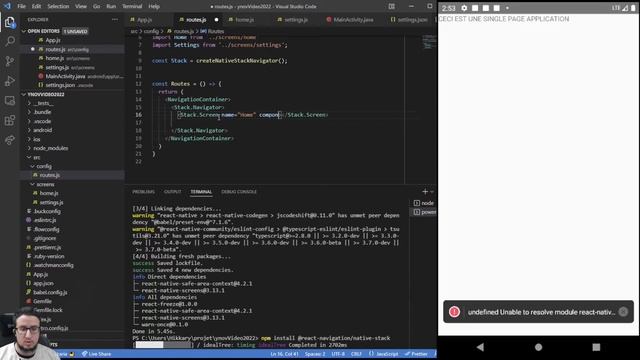Expand the __tests__ folder
Image resolution: width=640 pixels, height=360 pixels.
tap(42, 103)
